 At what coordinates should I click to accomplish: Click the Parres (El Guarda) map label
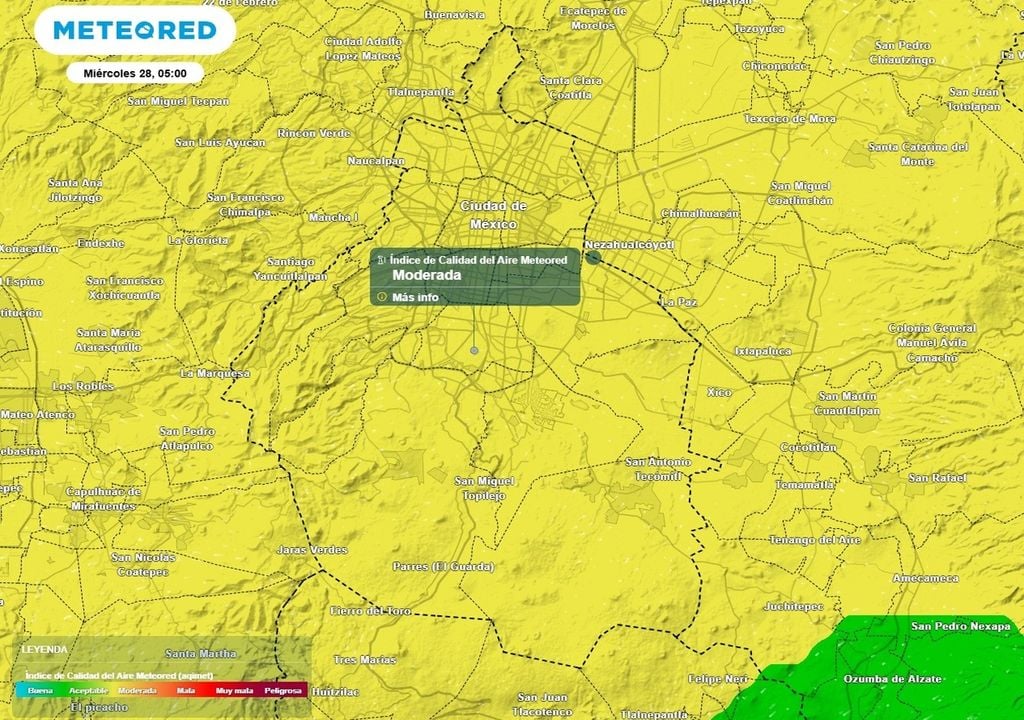[443, 566]
